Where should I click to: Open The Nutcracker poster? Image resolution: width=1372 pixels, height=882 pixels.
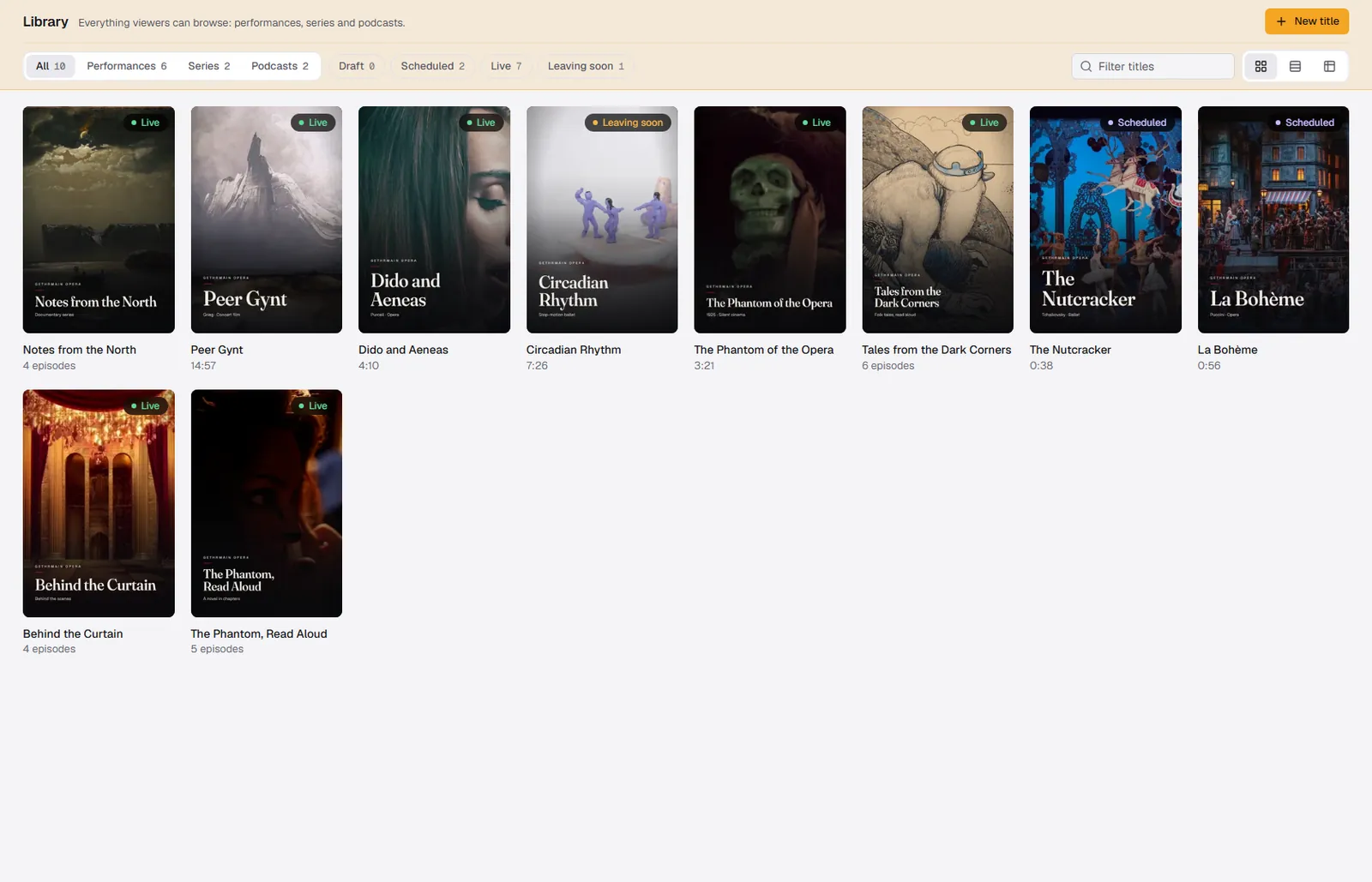1105,219
